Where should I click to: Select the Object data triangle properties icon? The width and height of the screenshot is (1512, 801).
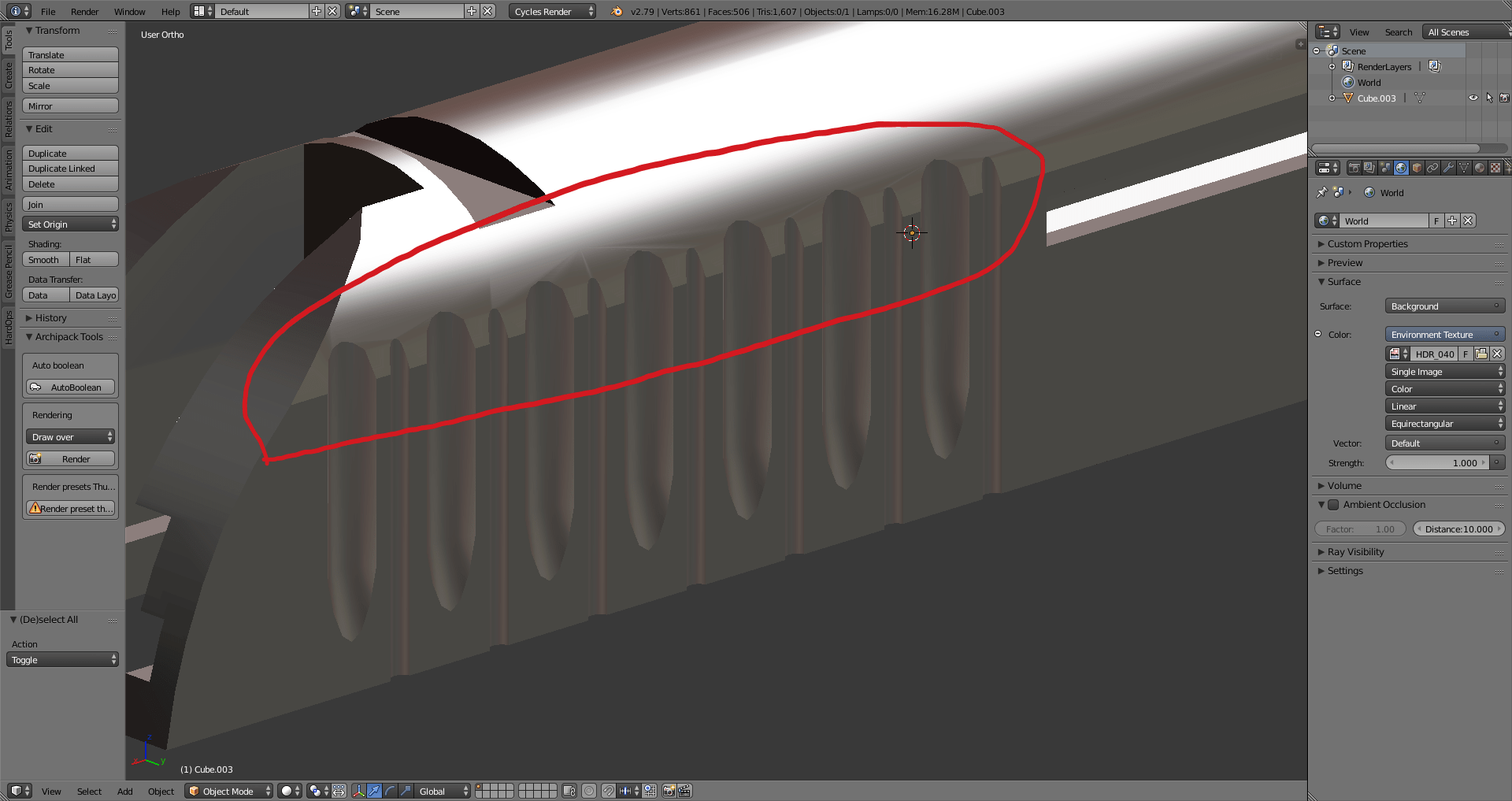[x=1464, y=168]
